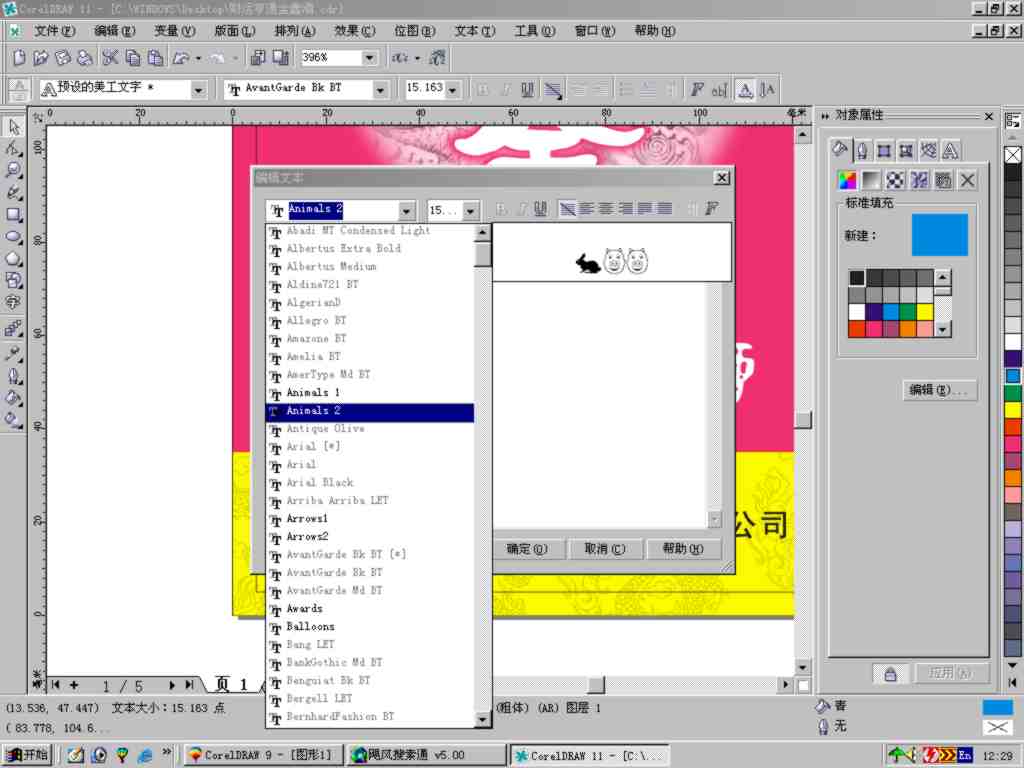Toggle Underline on the property bar

click(528, 89)
